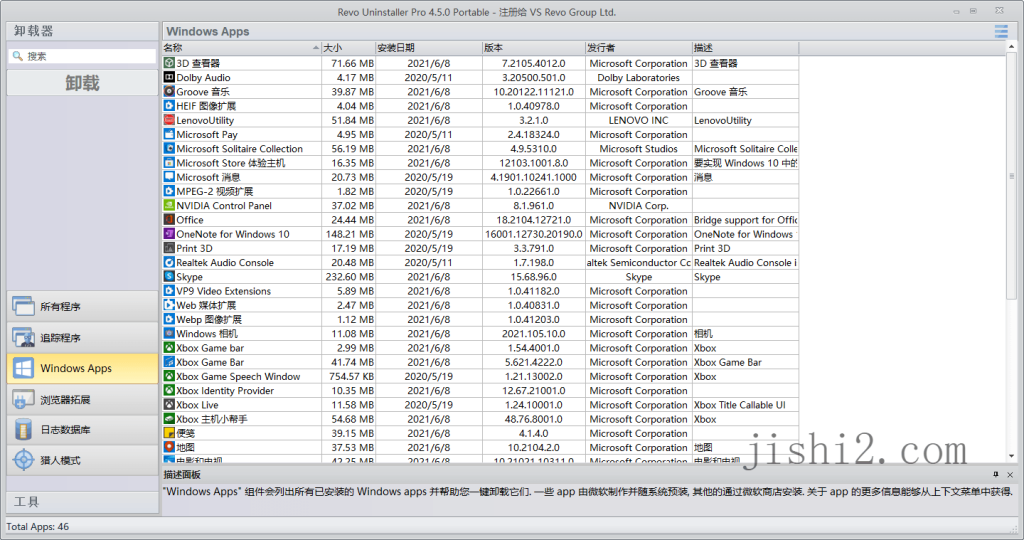Click the Xbox Live app icon
The height and width of the screenshot is (540, 1024).
click(x=169, y=405)
